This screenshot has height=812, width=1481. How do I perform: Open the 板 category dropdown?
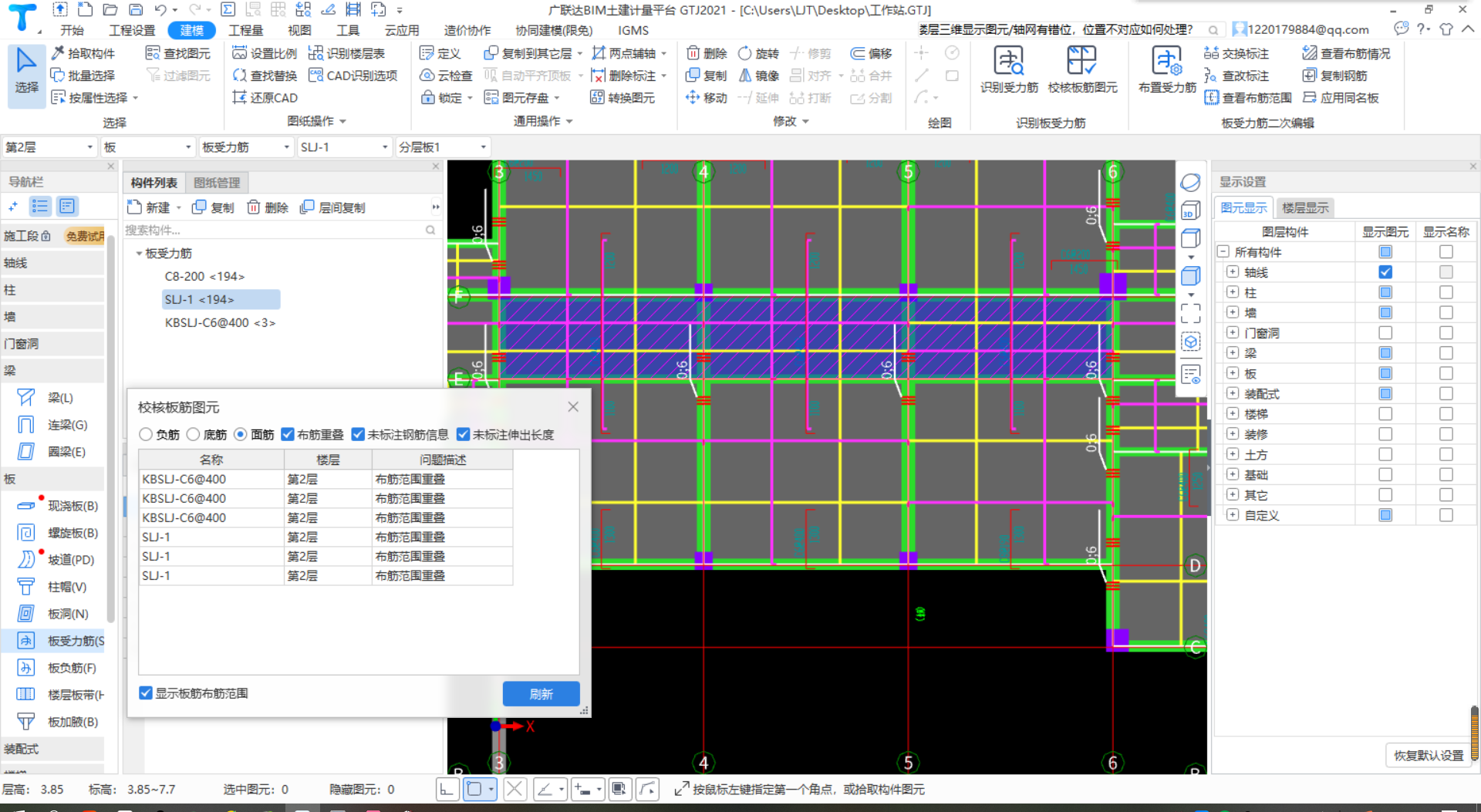[x=148, y=147]
